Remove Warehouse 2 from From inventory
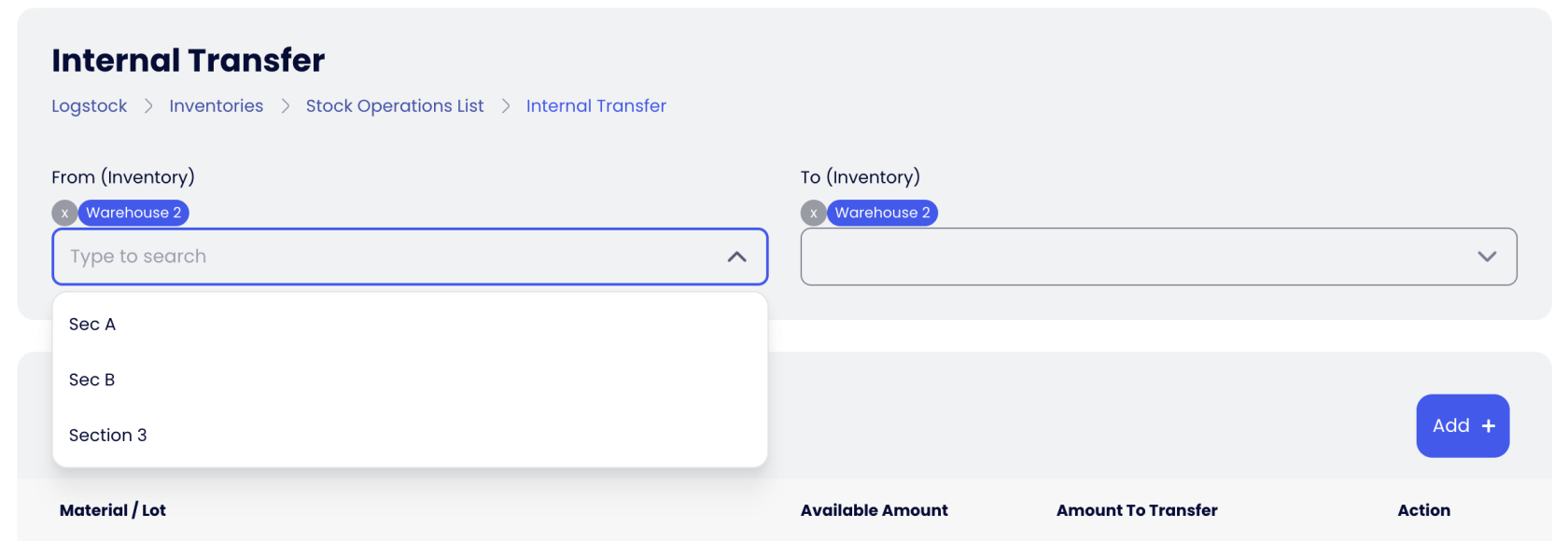1568x541 pixels. (x=64, y=213)
